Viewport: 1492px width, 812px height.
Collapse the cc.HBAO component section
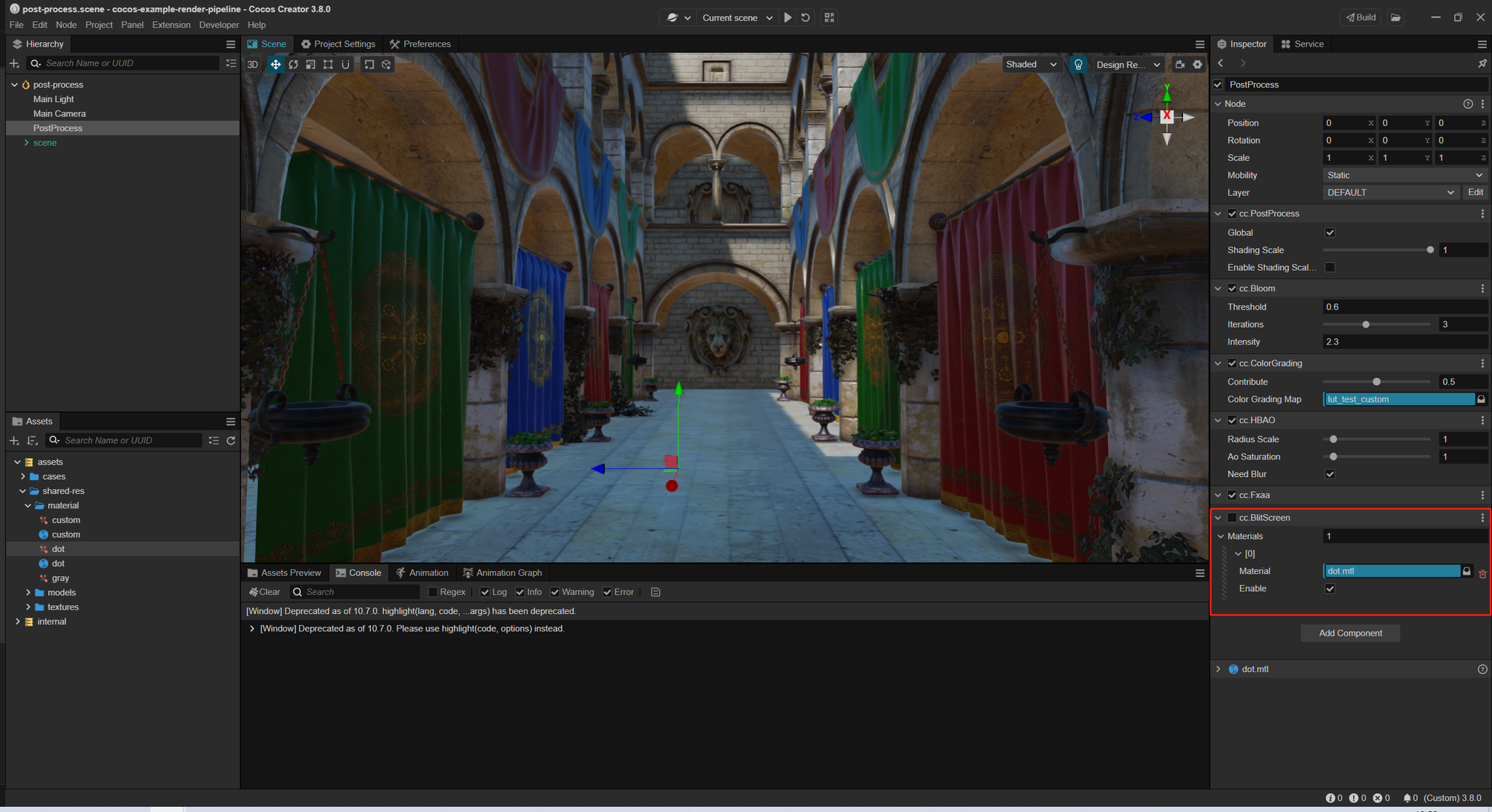[x=1218, y=421]
